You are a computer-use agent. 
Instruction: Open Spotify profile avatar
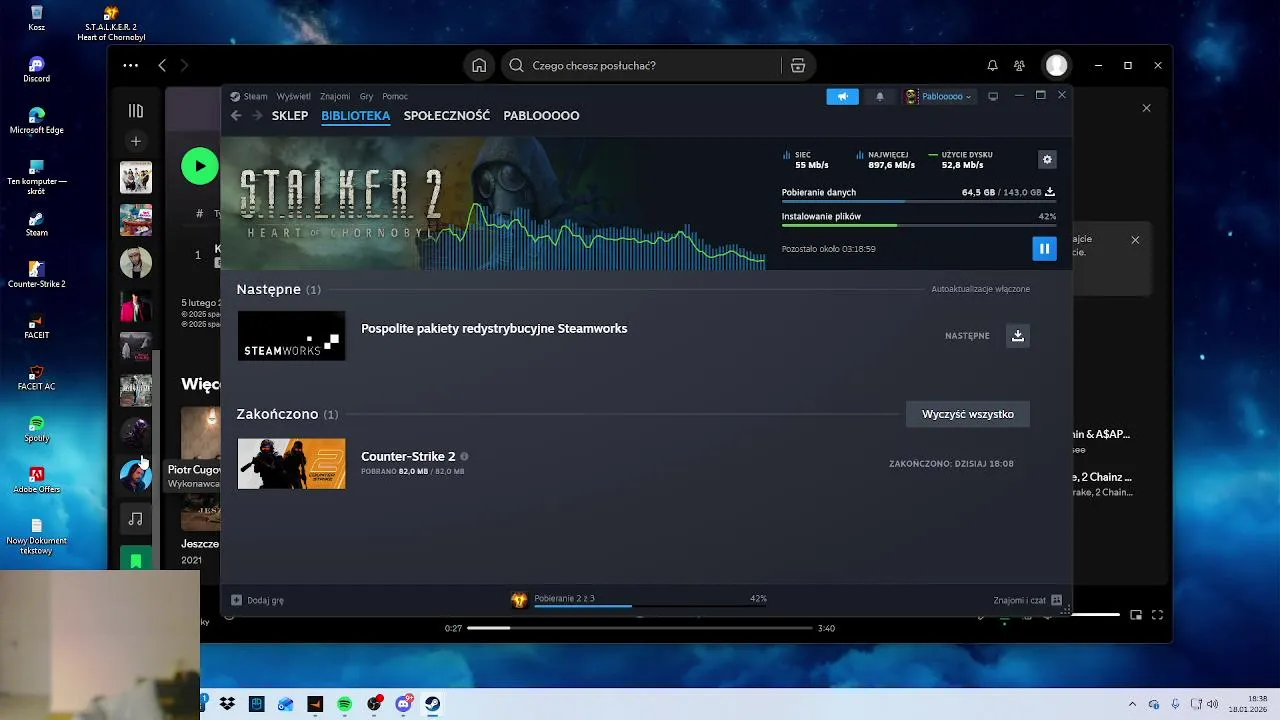pos(1056,65)
